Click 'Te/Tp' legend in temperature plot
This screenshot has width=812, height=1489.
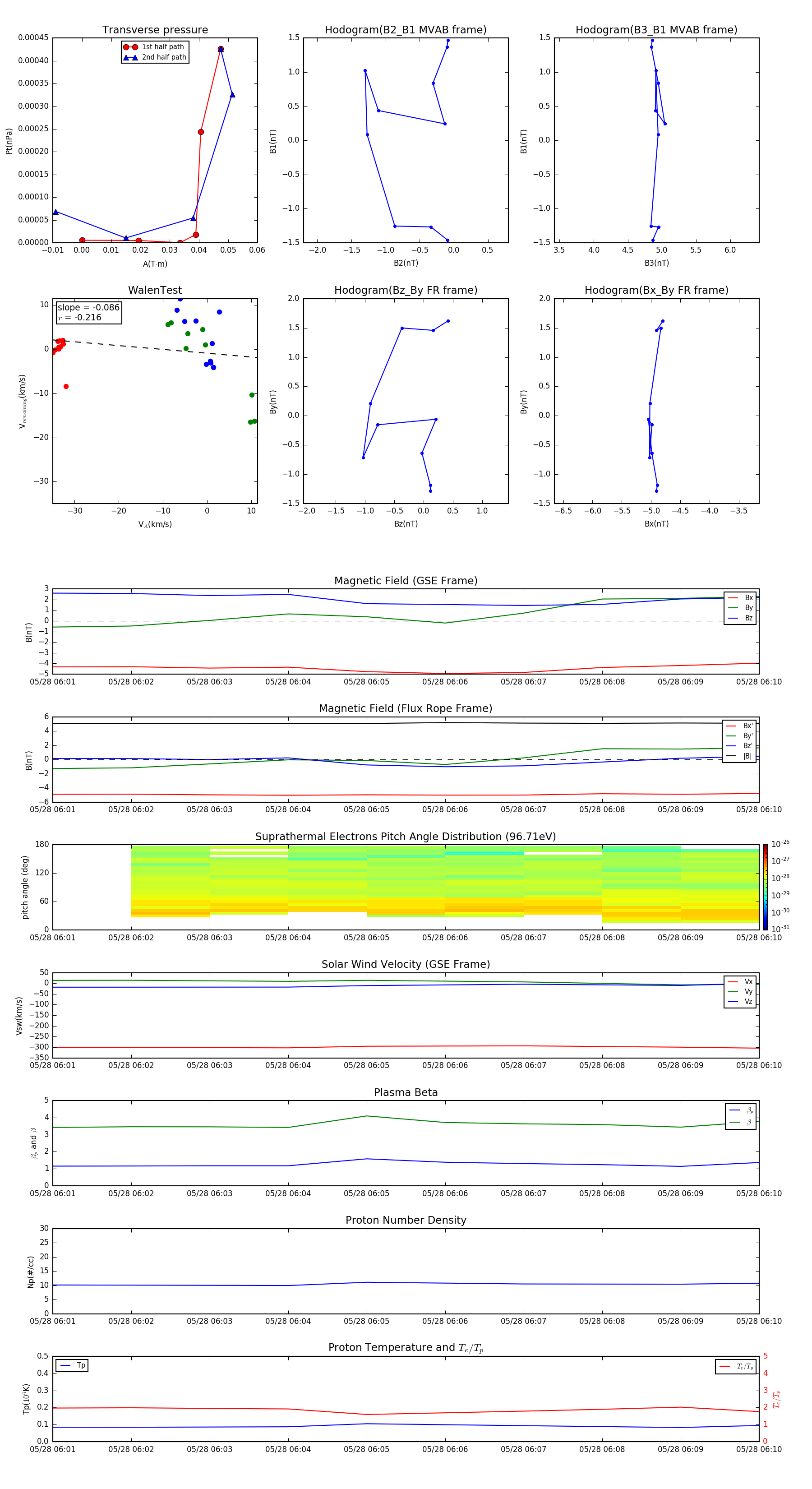tap(736, 1366)
